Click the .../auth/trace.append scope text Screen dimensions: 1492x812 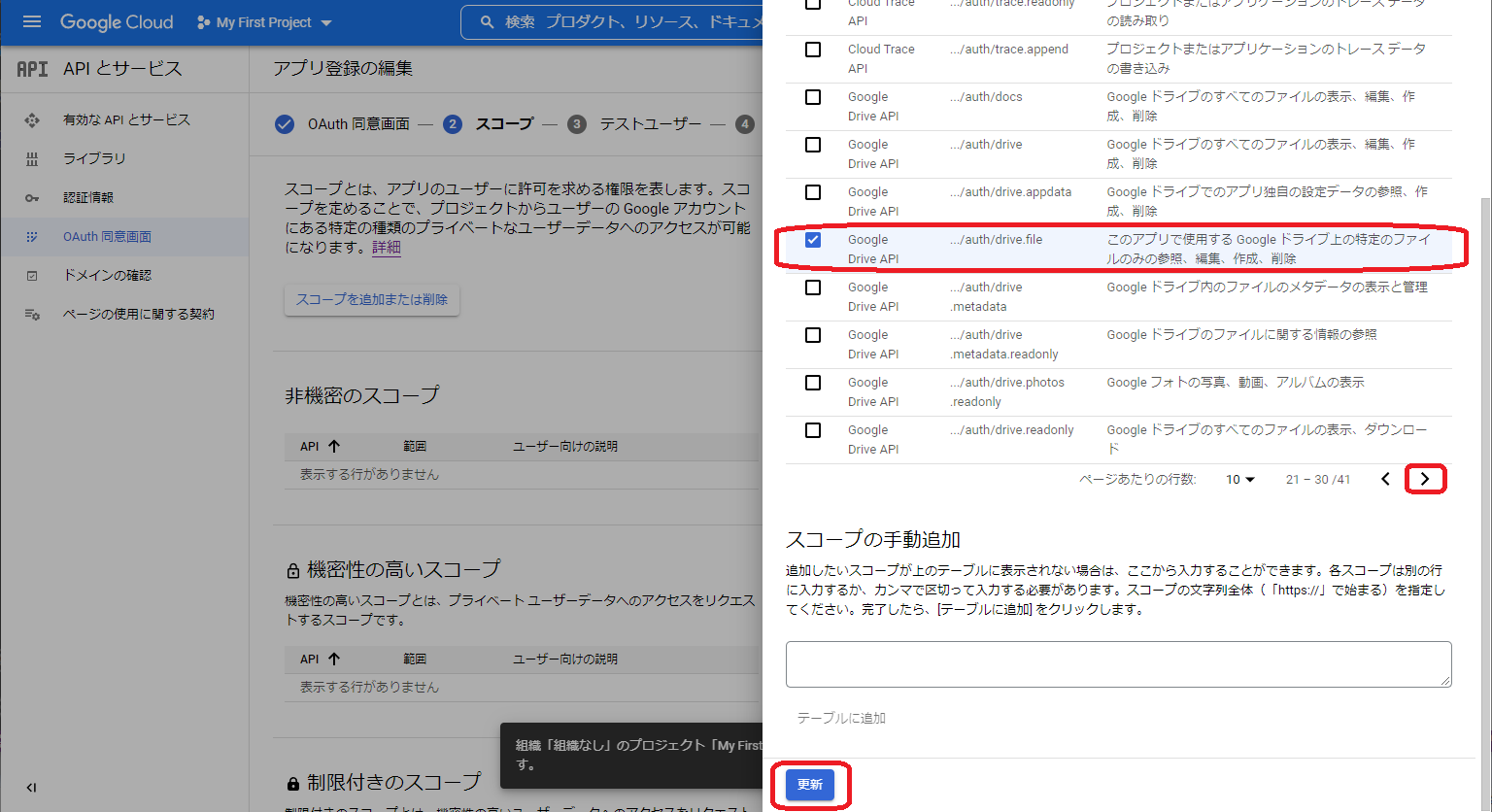[1009, 50]
